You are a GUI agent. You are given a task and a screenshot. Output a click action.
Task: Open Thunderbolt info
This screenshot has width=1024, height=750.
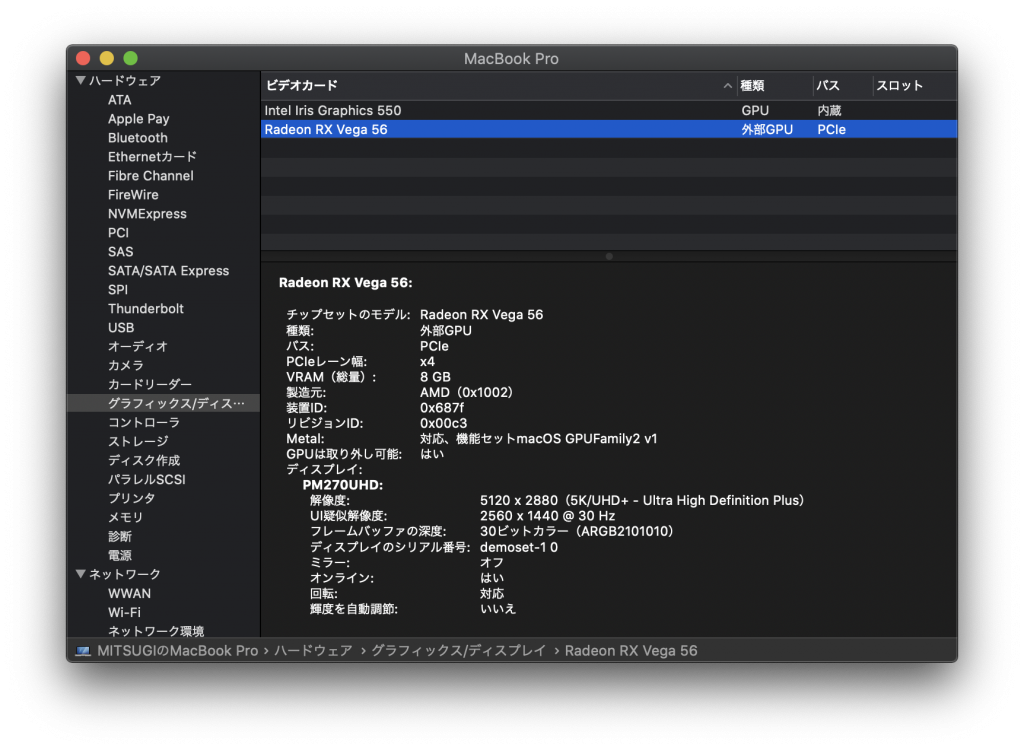(x=146, y=308)
